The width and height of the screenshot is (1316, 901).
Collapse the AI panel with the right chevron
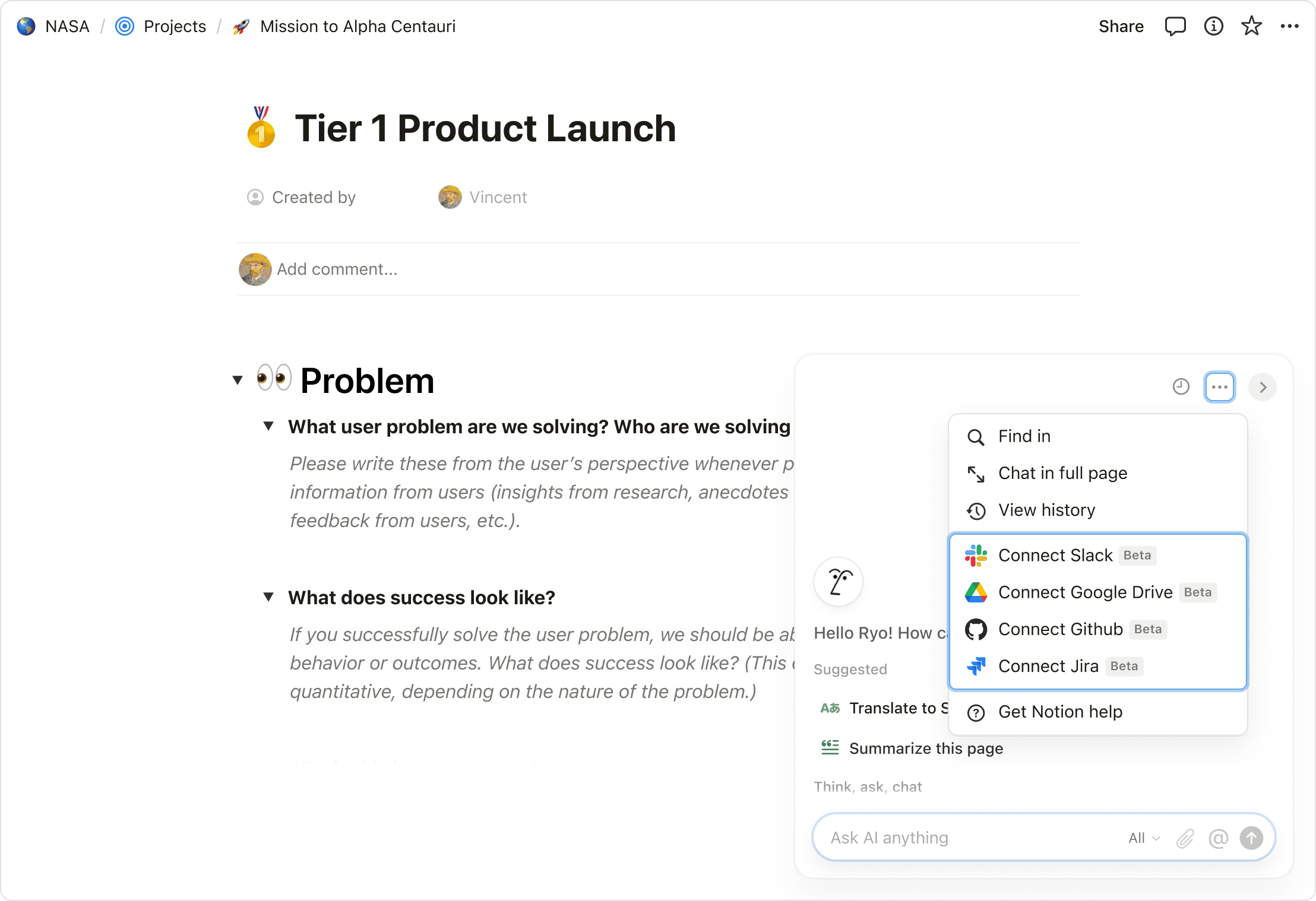tap(1263, 387)
